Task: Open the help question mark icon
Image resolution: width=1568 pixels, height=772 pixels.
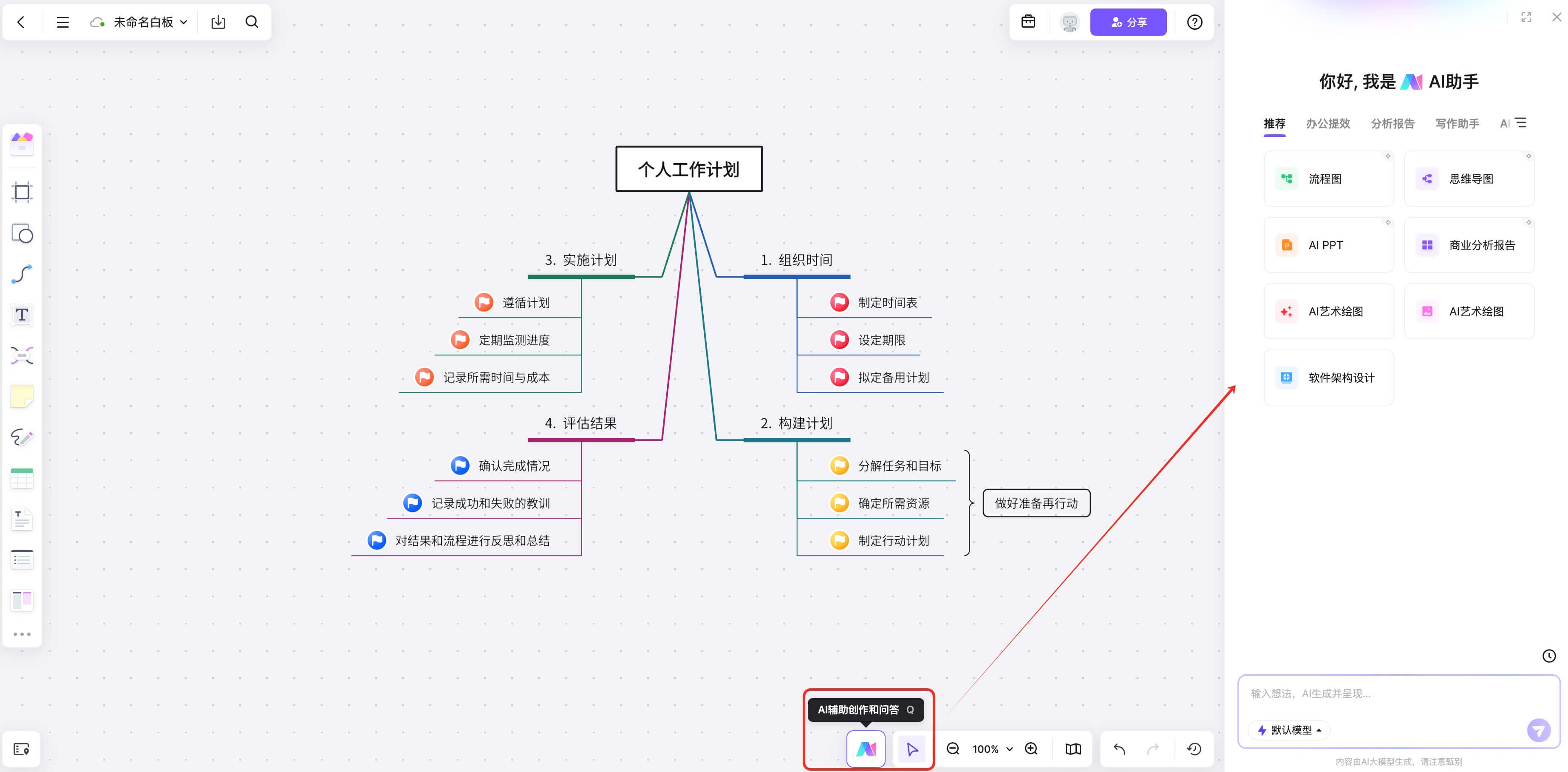Action: (1194, 23)
